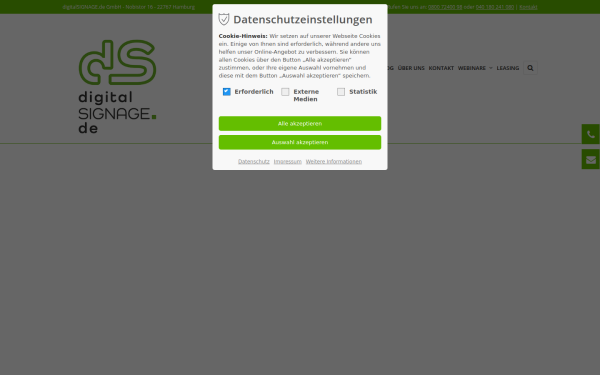
Task: Toggle the Erforderlich checkbox
Action: tap(227, 92)
